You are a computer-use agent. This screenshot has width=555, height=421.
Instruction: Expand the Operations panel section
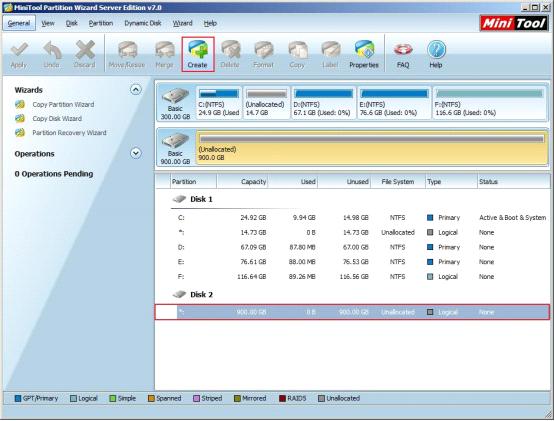point(136,153)
